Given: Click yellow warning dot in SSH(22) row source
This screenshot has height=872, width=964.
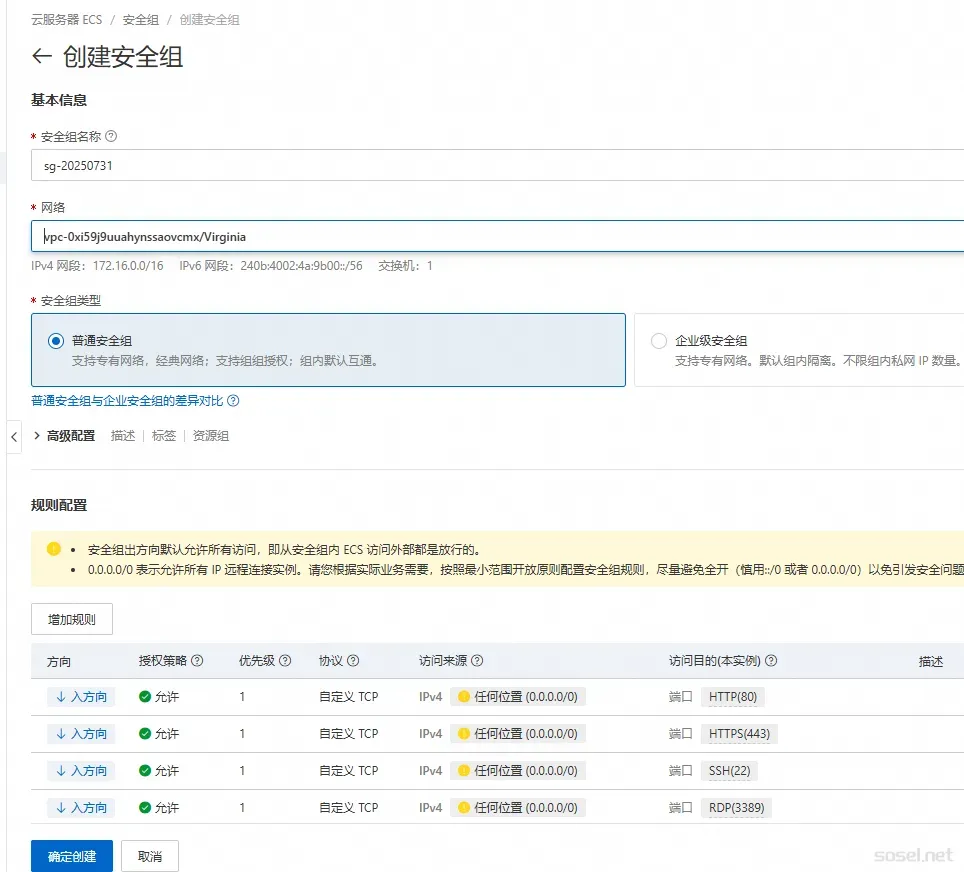Looking at the screenshot, I should coord(464,771).
